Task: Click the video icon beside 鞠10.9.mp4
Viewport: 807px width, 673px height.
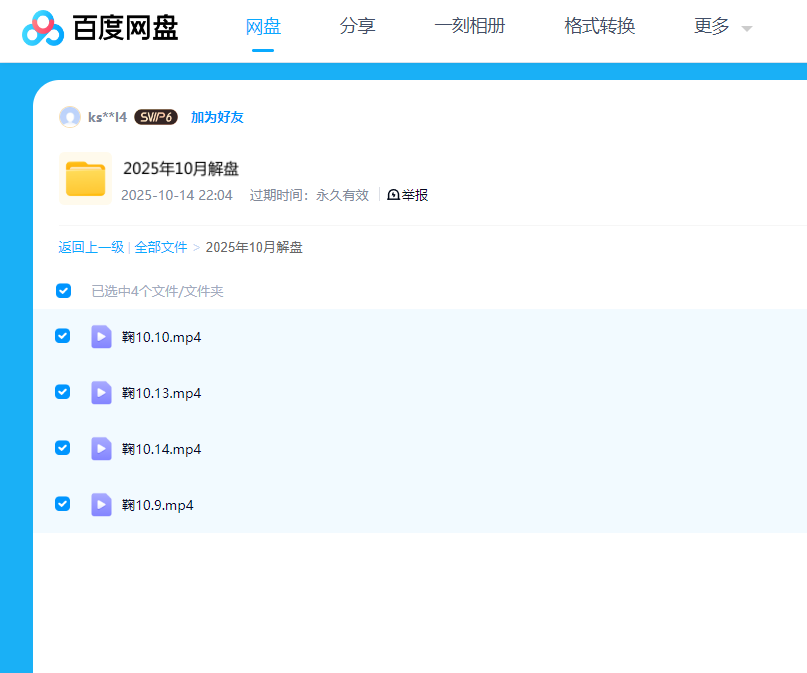Action: (101, 505)
